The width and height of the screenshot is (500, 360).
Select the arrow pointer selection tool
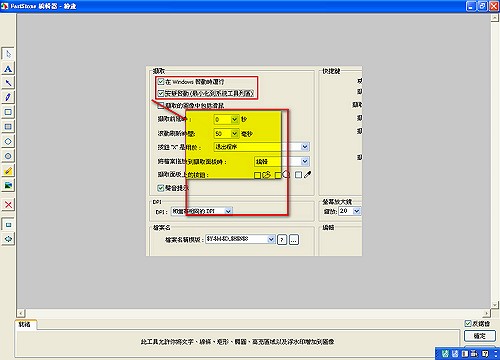click(x=8, y=54)
